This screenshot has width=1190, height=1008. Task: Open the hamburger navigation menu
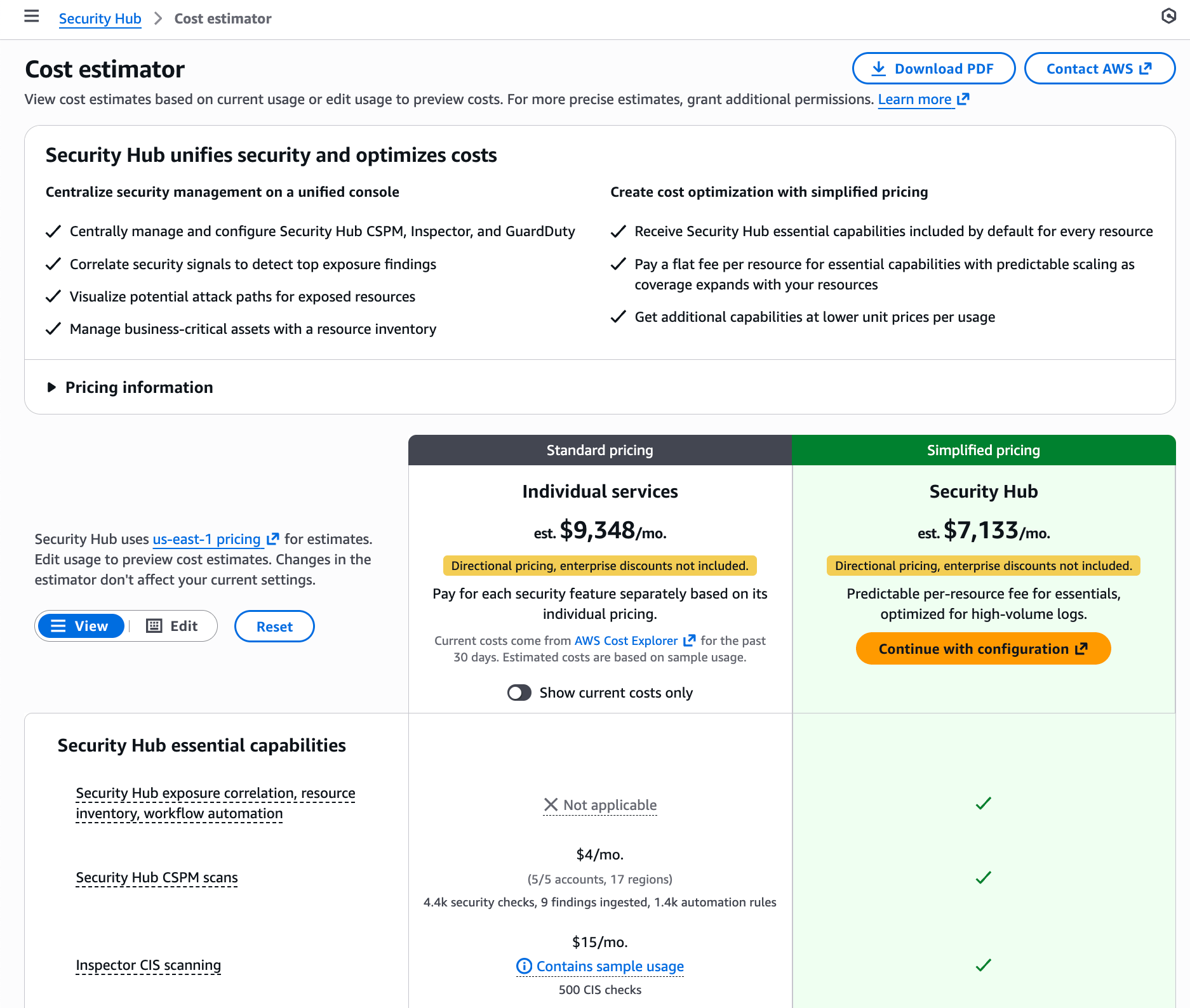coord(32,17)
